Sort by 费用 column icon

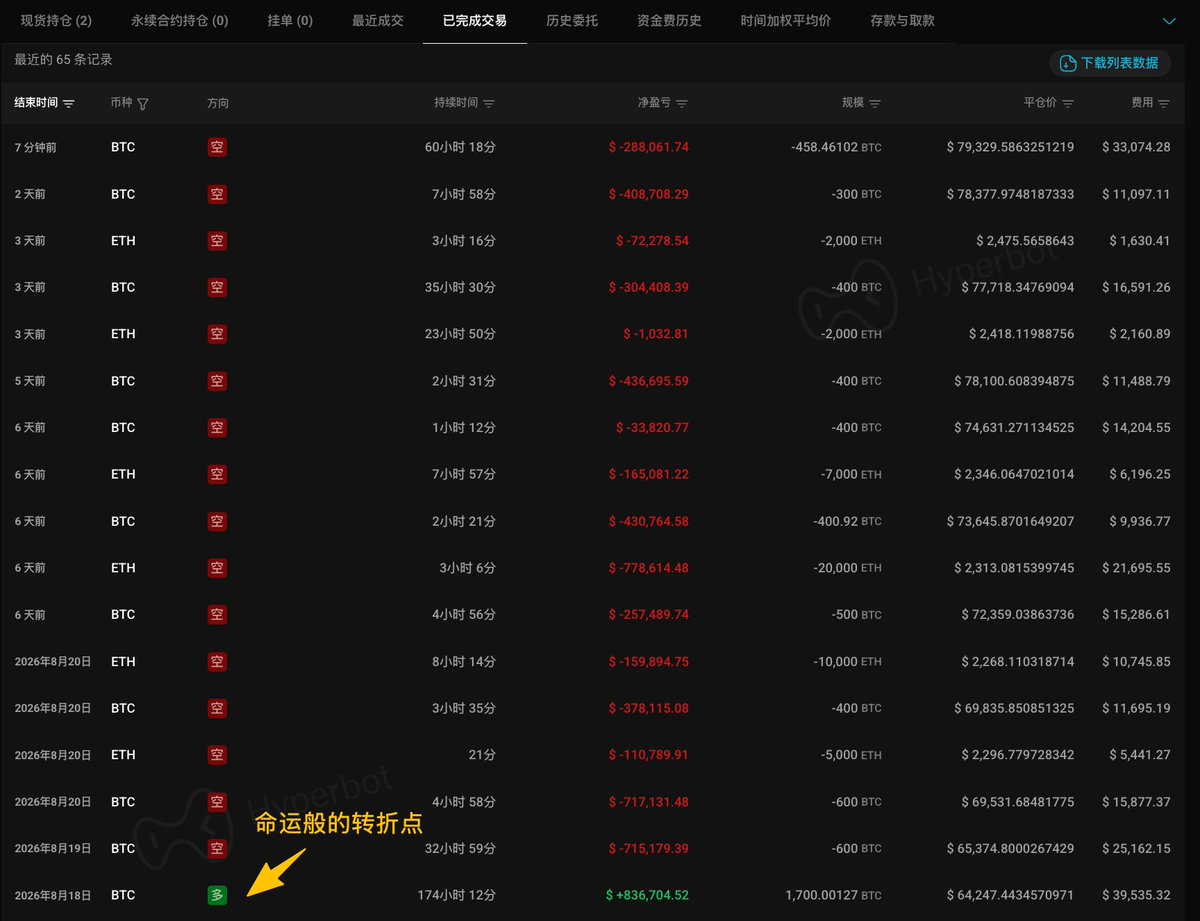[1164, 104]
